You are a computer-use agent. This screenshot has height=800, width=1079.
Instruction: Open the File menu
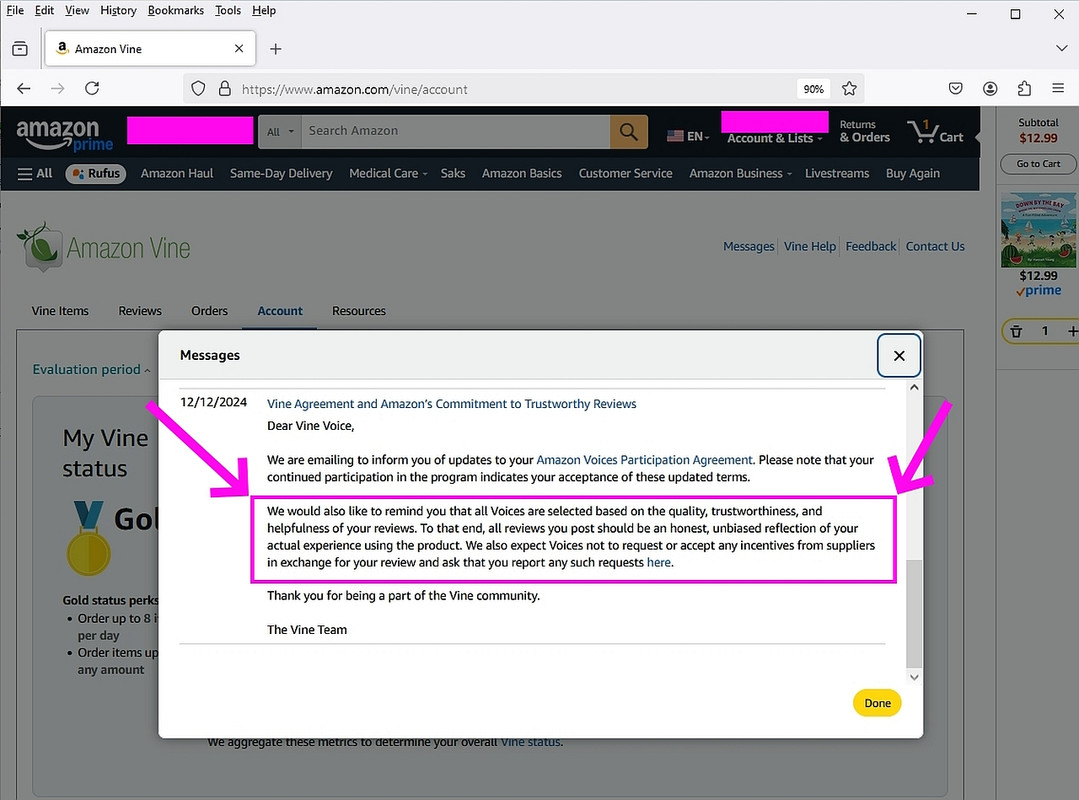point(14,10)
